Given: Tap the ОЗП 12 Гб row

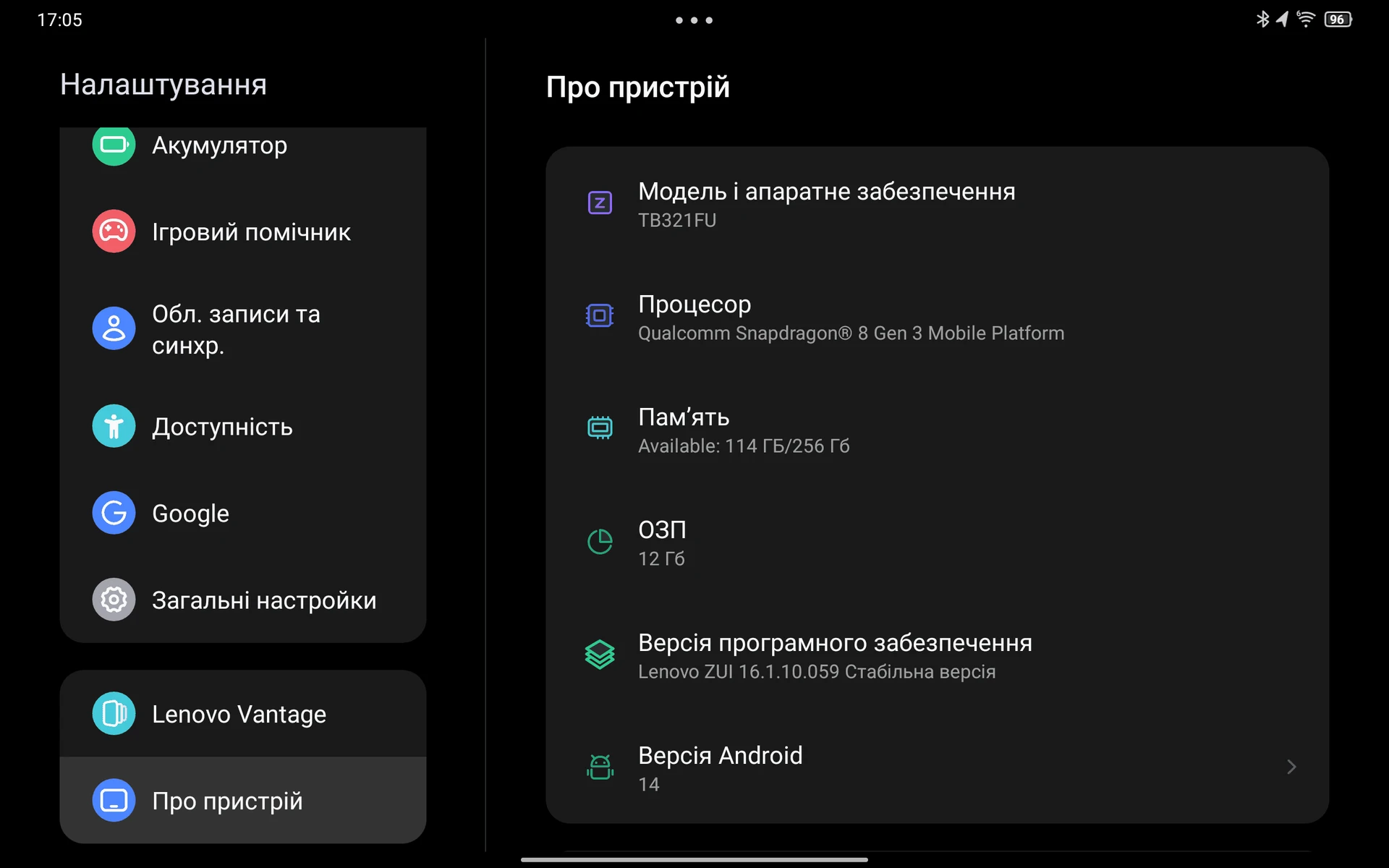Looking at the screenshot, I should (x=937, y=542).
